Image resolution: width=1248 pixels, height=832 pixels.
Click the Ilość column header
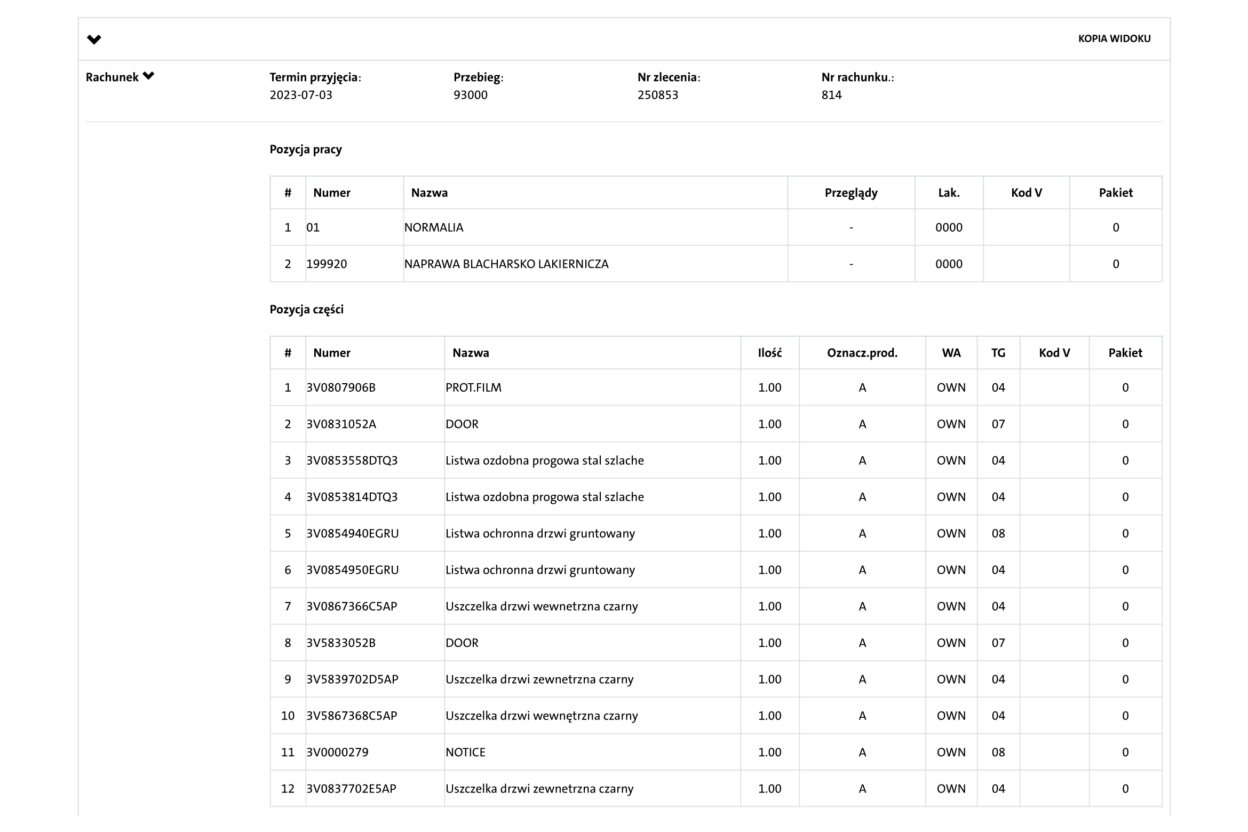point(769,353)
